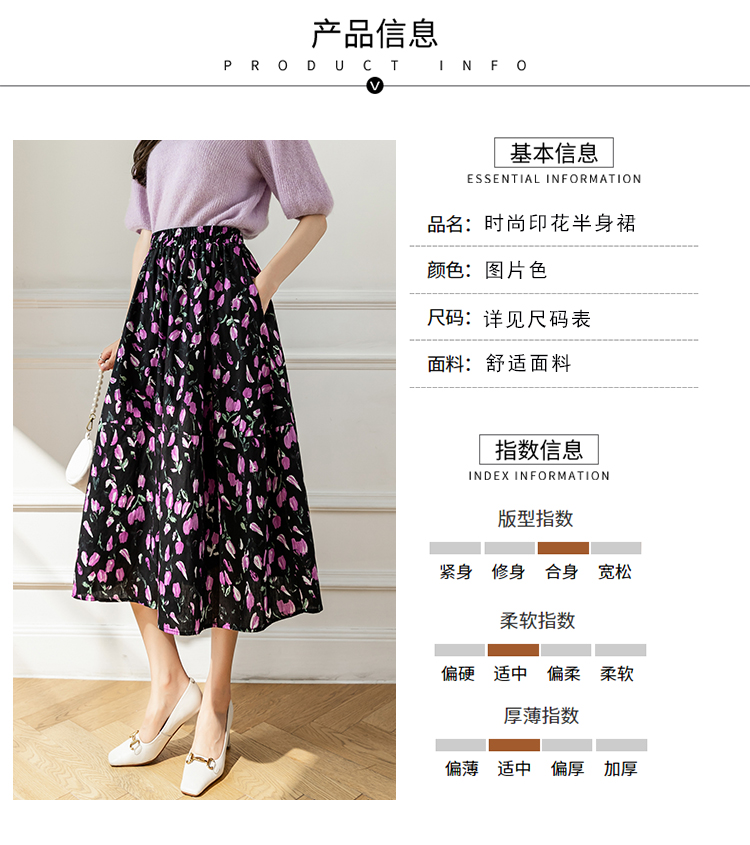The image size is (750, 845).
Task: Select the brown 适中 thickness swatch
Action: (x=514, y=745)
